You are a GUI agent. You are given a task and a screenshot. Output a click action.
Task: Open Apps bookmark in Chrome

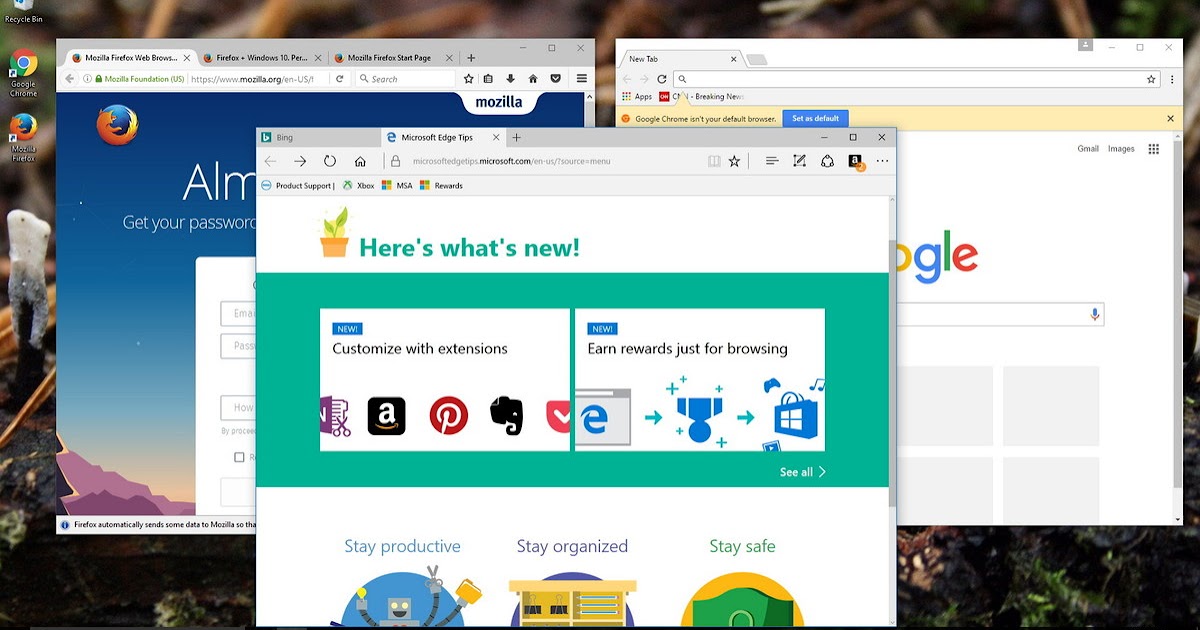pos(637,97)
